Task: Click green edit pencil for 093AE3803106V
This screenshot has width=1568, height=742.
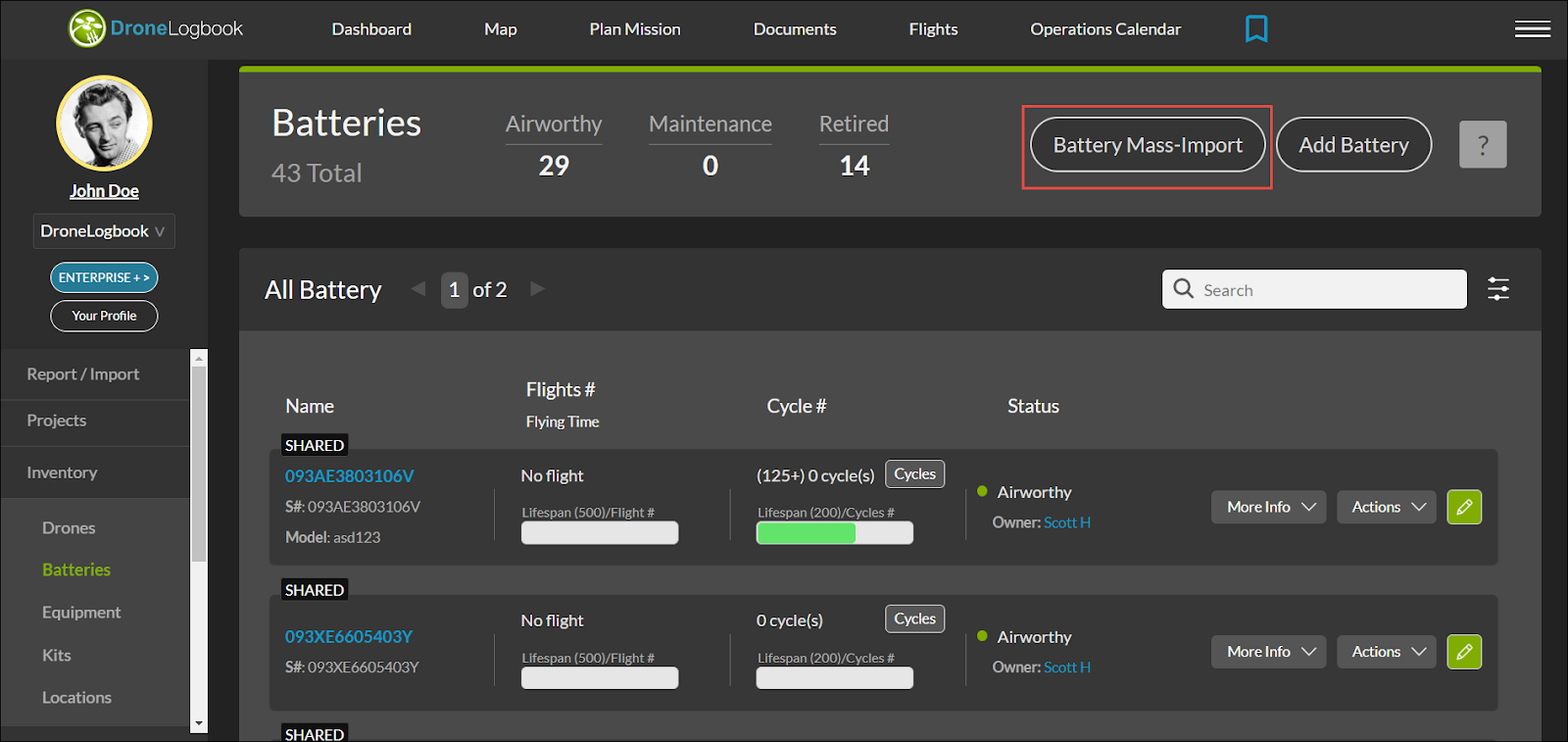Action: pos(1464,507)
